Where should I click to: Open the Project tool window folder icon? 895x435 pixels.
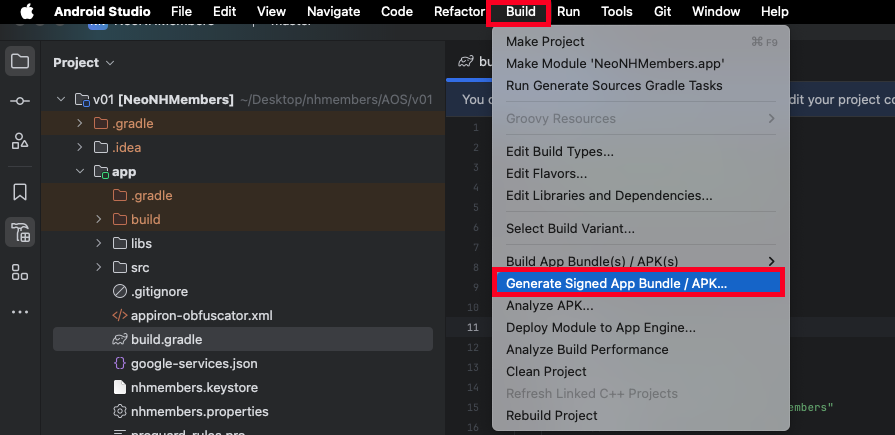point(20,62)
